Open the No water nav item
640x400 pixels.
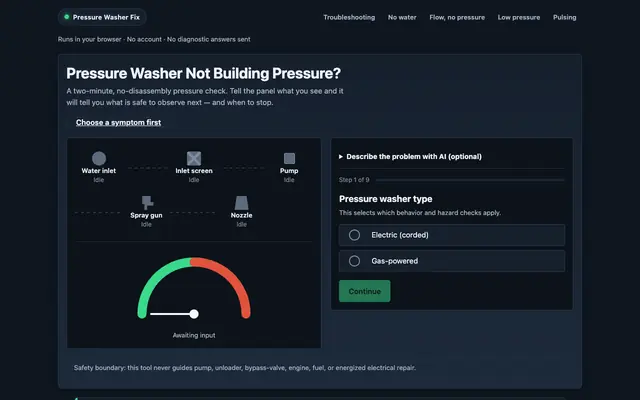[402, 17]
